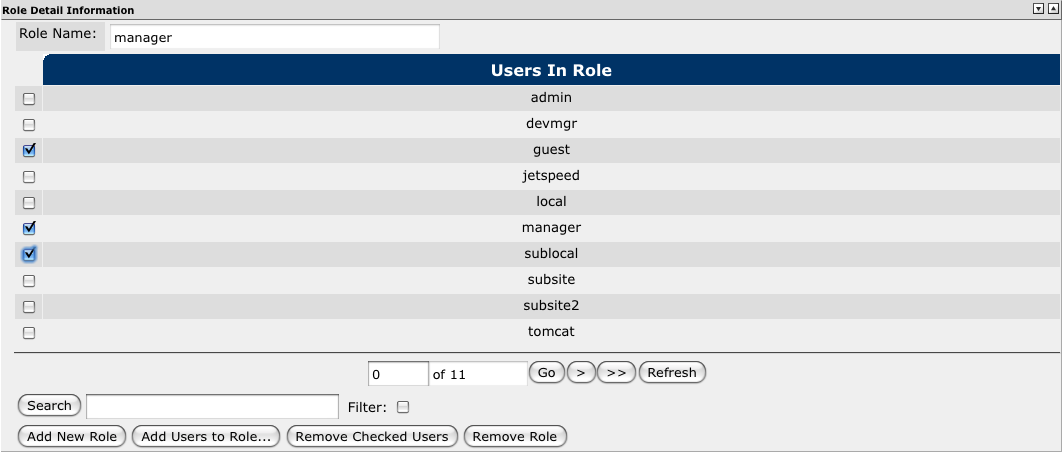Enable the tomcat user checkbox

tap(29, 333)
